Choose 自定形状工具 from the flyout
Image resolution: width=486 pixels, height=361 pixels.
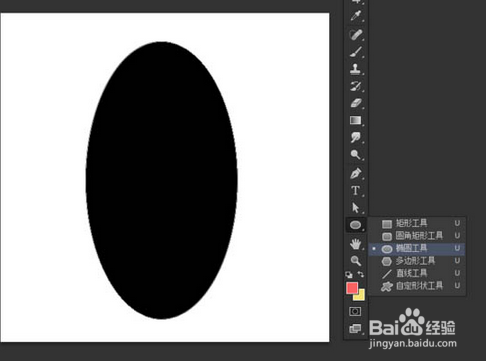pyautogui.click(x=417, y=286)
